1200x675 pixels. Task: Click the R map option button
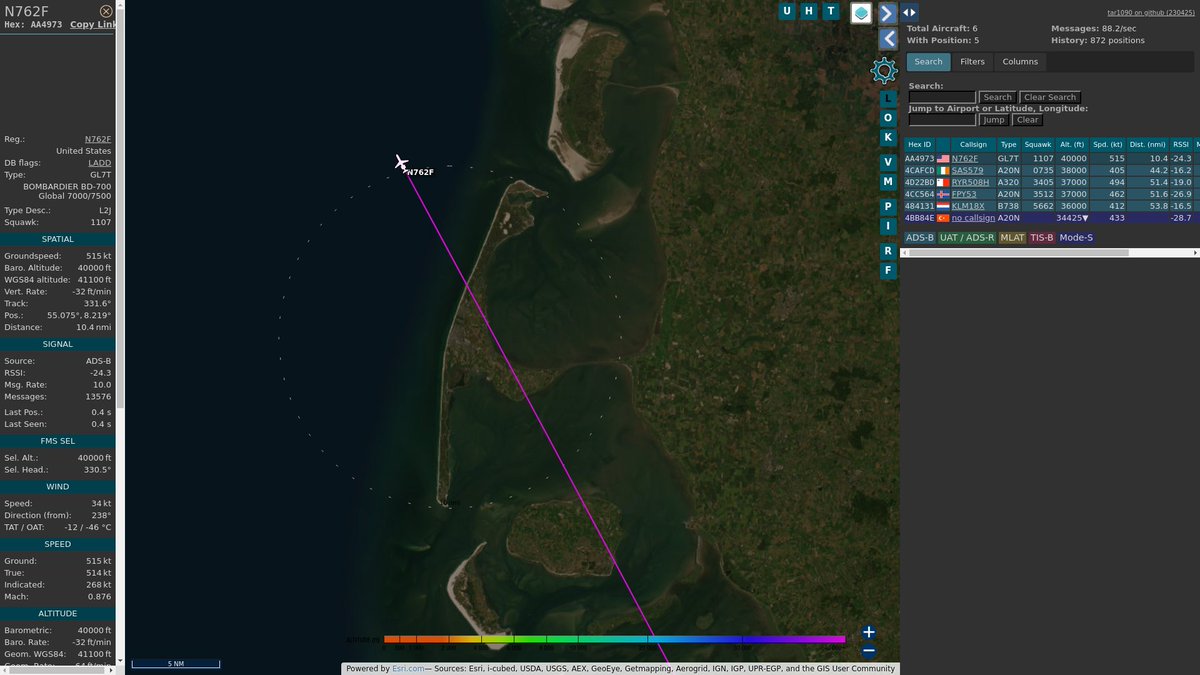(x=887, y=251)
